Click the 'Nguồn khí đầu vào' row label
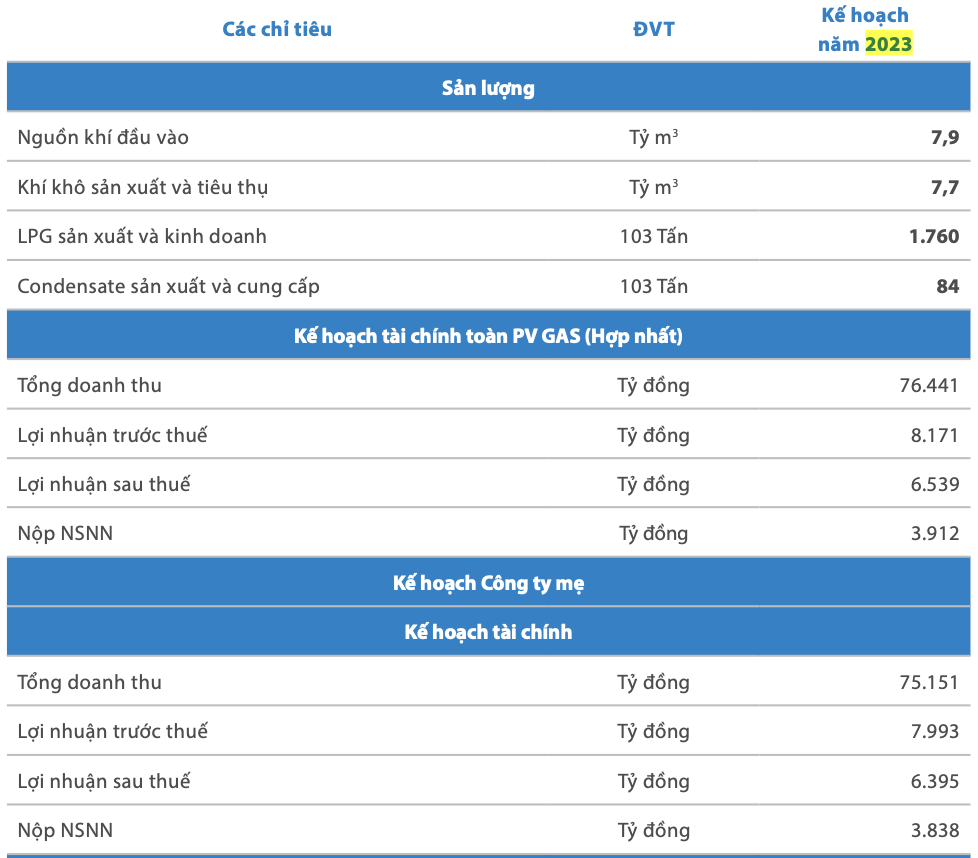The width and height of the screenshot is (978, 858). [103, 137]
